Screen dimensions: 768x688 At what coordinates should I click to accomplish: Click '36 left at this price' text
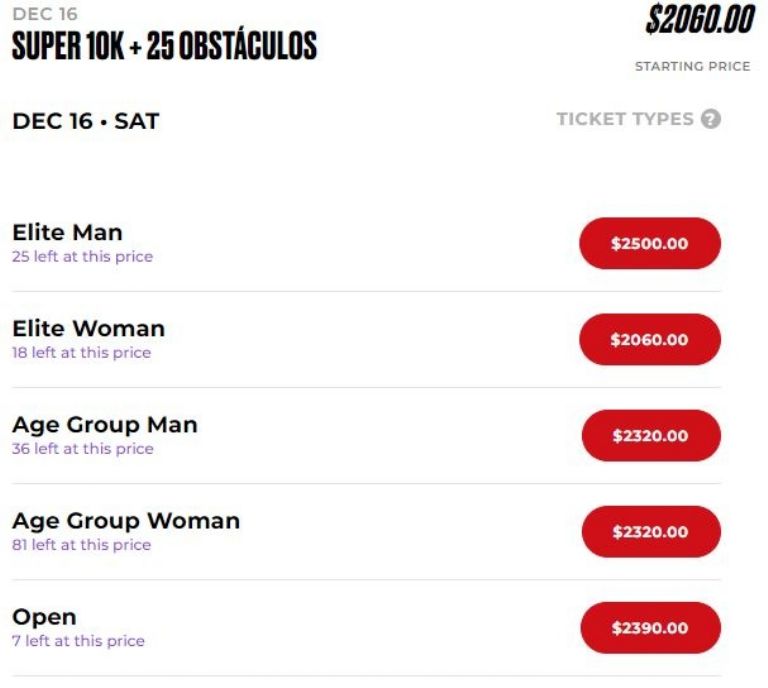click(83, 448)
